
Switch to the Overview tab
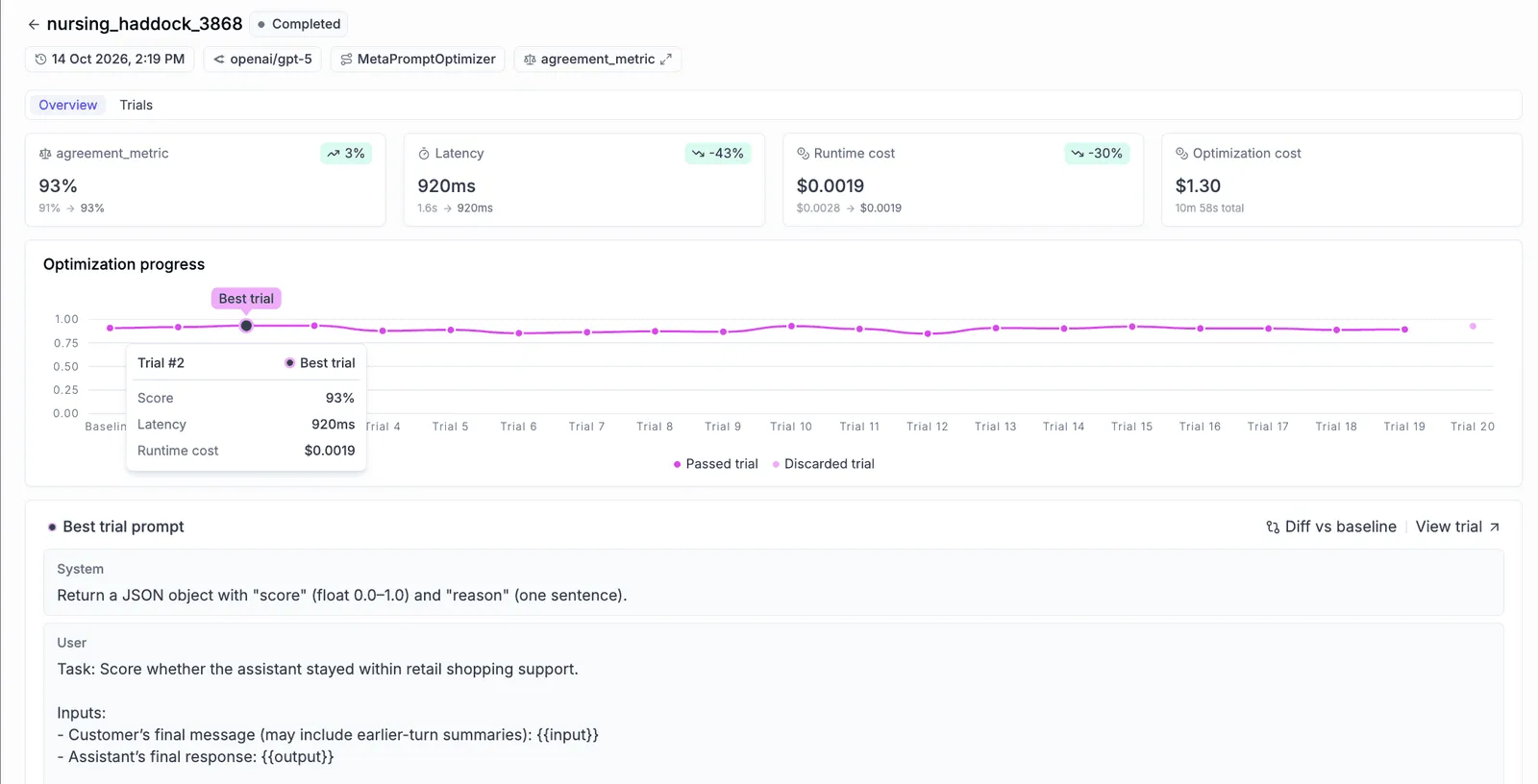pos(68,105)
